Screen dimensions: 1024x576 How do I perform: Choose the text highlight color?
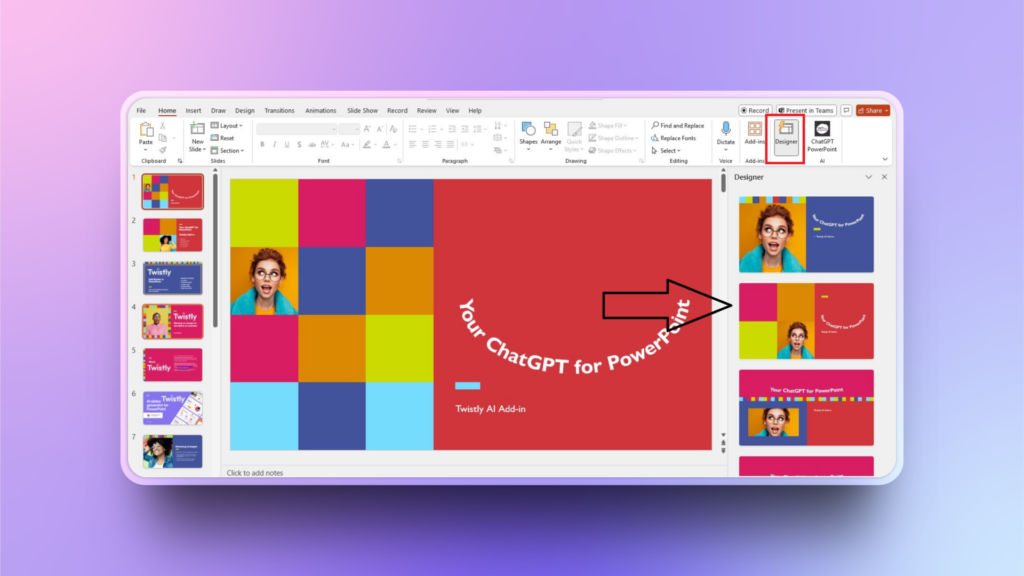pyautogui.click(x=367, y=144)
